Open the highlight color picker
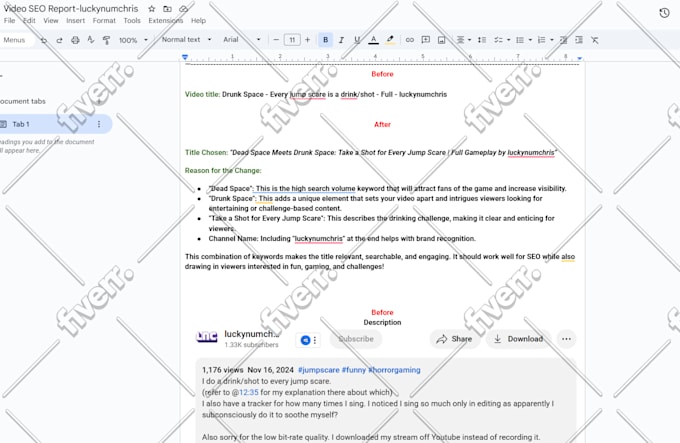This screenshot has height=443, width=680. [390, 40]
